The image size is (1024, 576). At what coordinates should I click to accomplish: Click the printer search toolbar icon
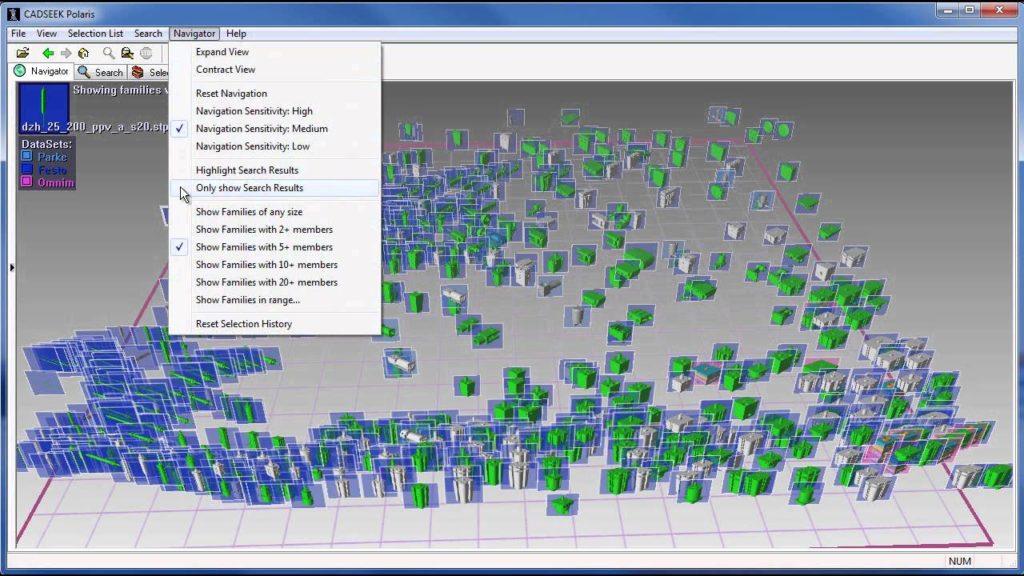(x=127, y=53)
